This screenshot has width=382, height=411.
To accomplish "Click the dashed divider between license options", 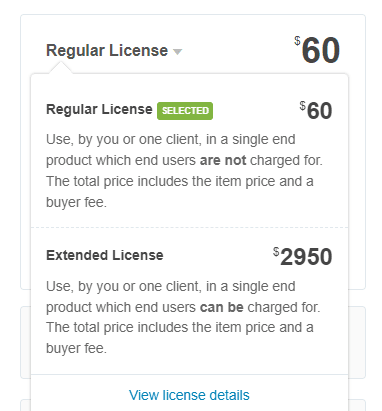I will (189, 228).
